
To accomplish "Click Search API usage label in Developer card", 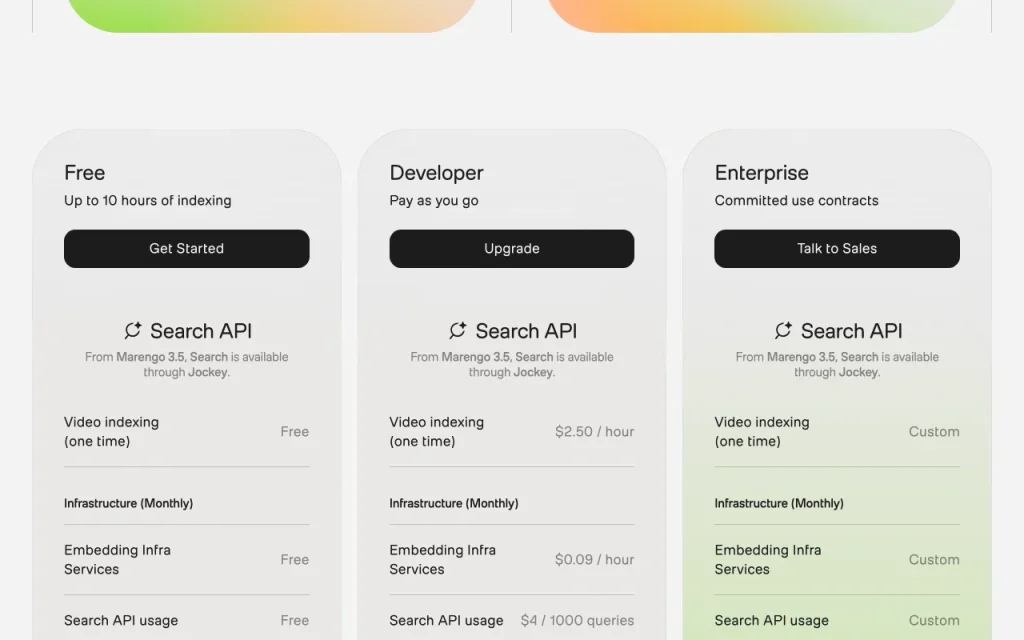I will pos(446,620).
